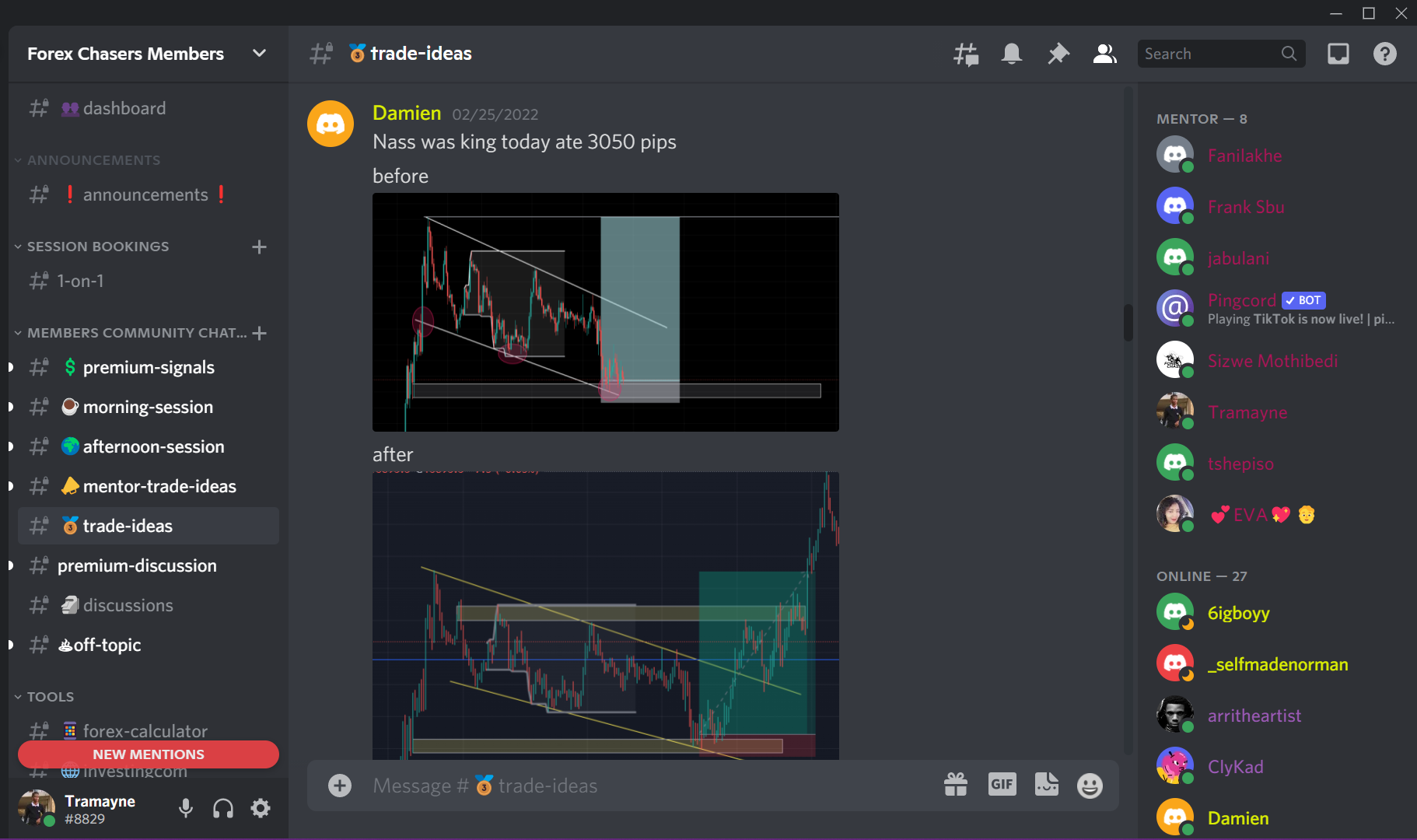Screen dimensions: 1417x840
Task: Create a channel in SESSION BOOKINGS
Action: pos(260,247)
